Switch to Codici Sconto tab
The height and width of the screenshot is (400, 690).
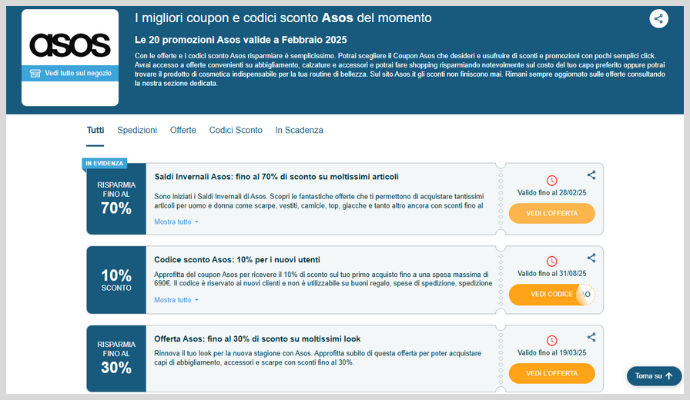point(236,131)
